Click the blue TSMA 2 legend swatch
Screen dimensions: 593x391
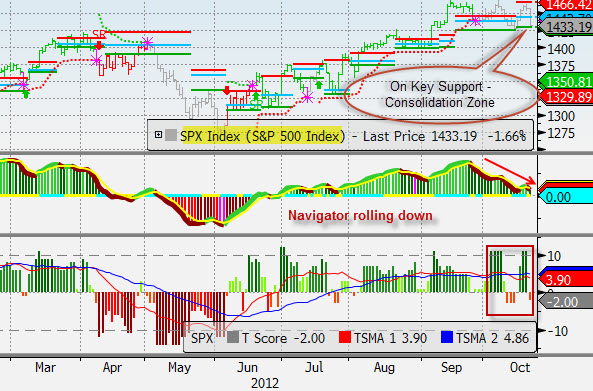pos(447,337)
